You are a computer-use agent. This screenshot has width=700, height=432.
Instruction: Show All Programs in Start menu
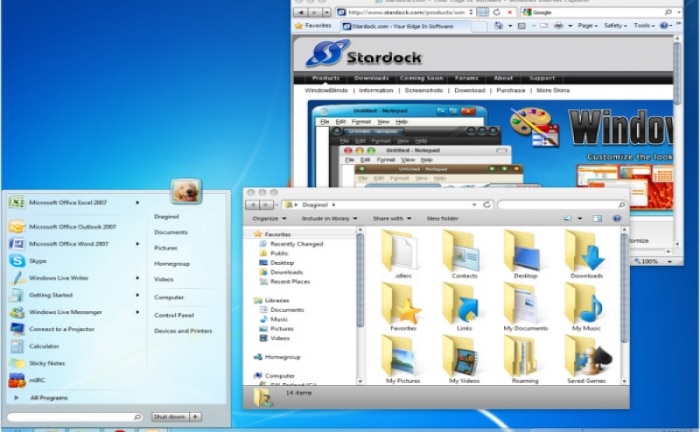coord(49,398)
